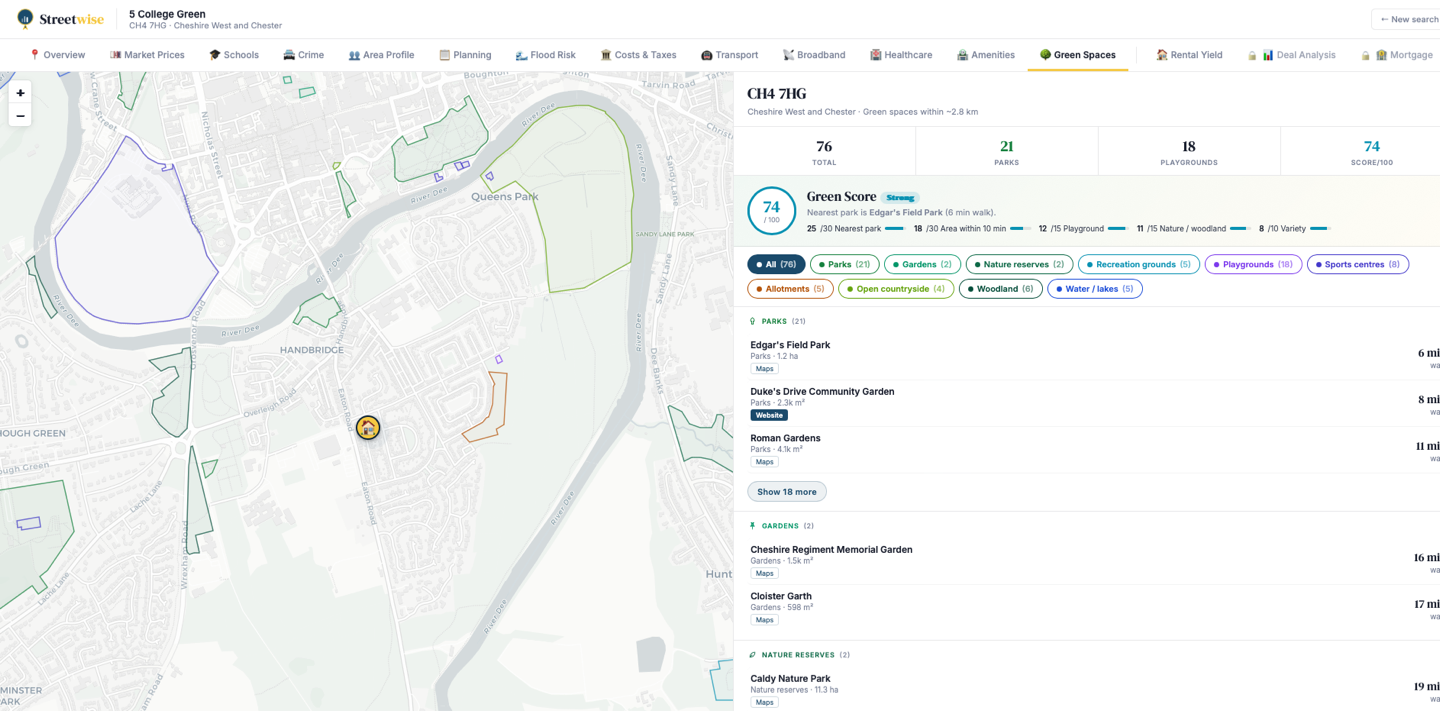Click the map zoom in plus button
The image size is (1440, 711).
[x=20, y=93]
